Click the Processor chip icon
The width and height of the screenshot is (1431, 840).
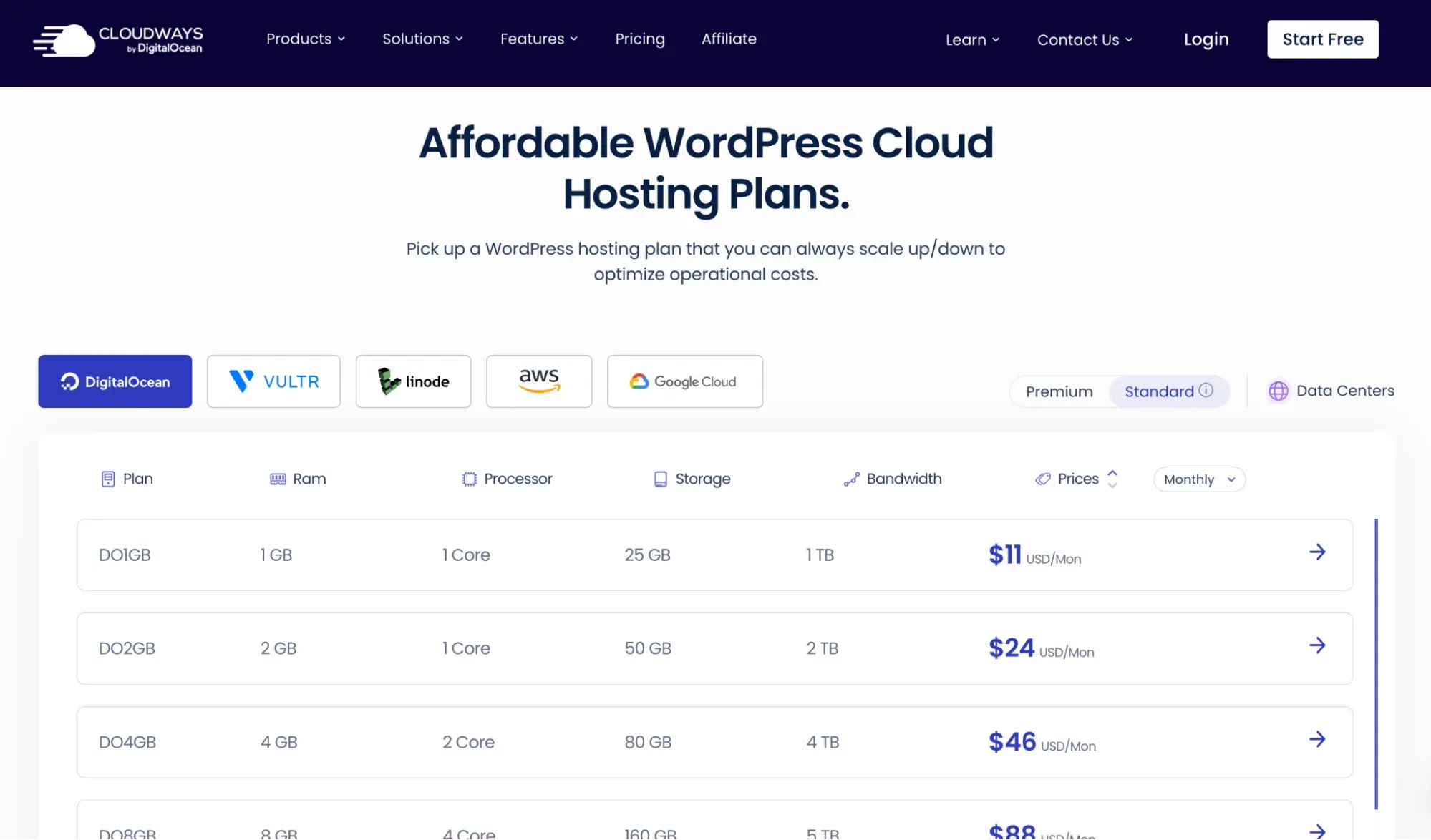470,479
